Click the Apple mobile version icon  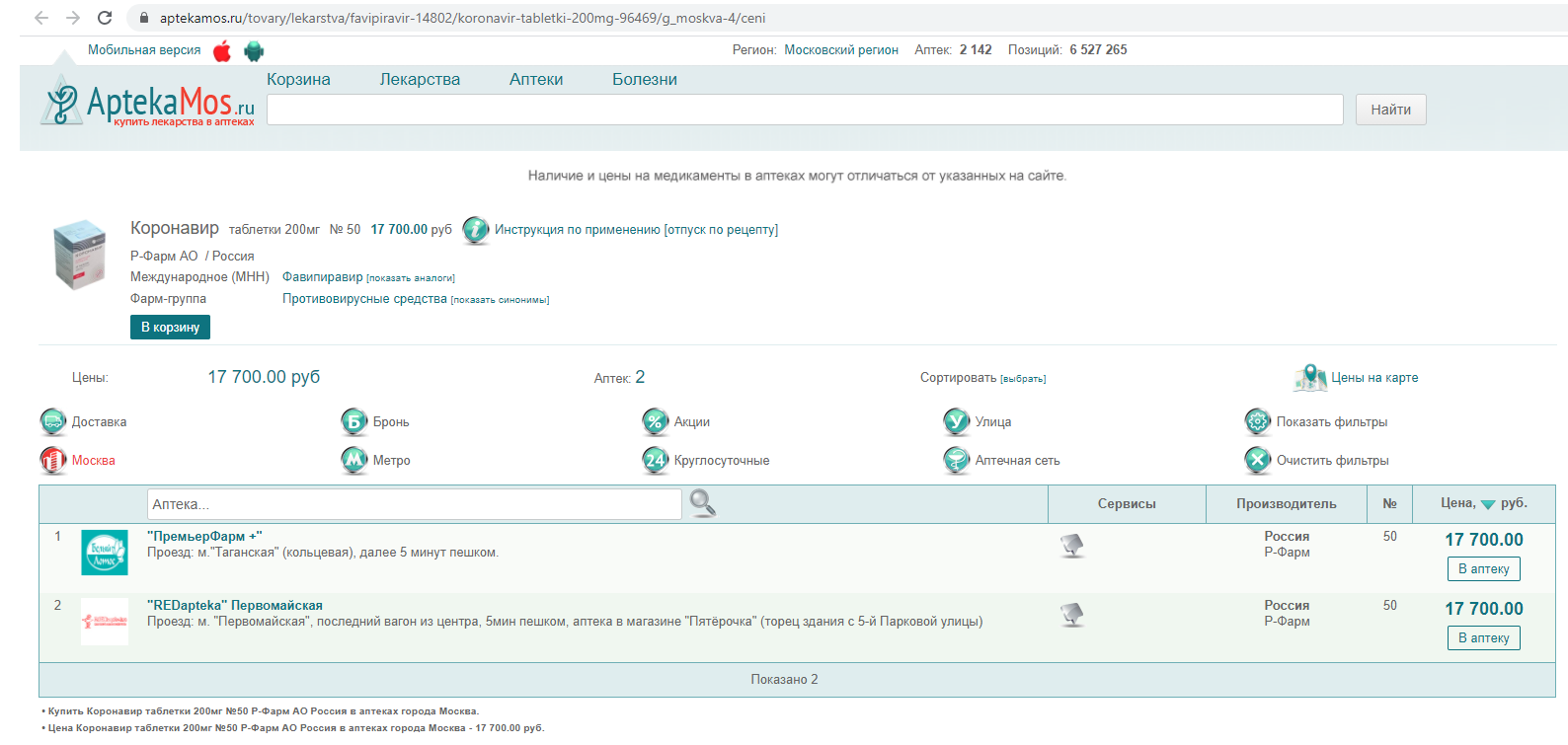(222, 51)
